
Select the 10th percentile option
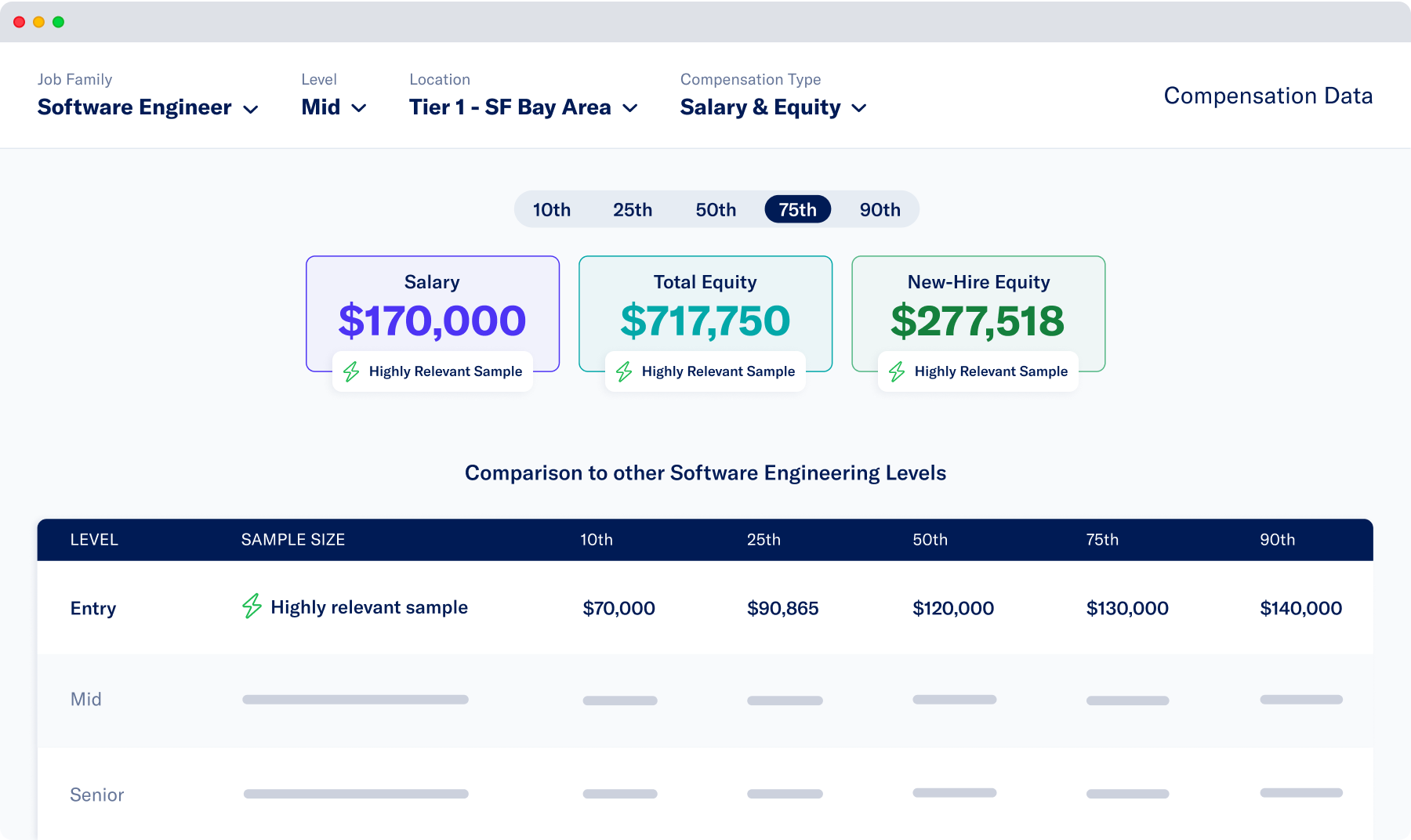pyautogui.click(x=552, y=210)
